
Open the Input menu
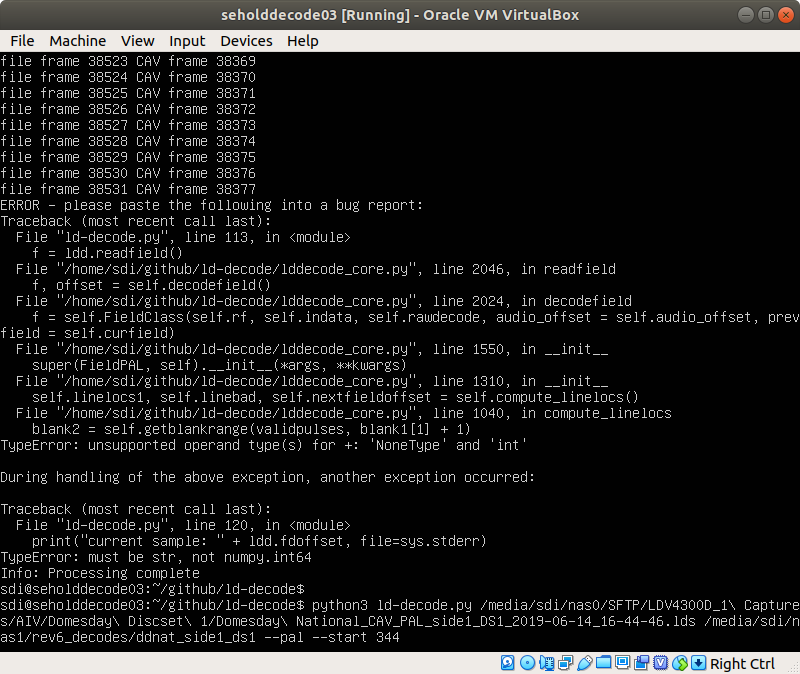[187, 41]
